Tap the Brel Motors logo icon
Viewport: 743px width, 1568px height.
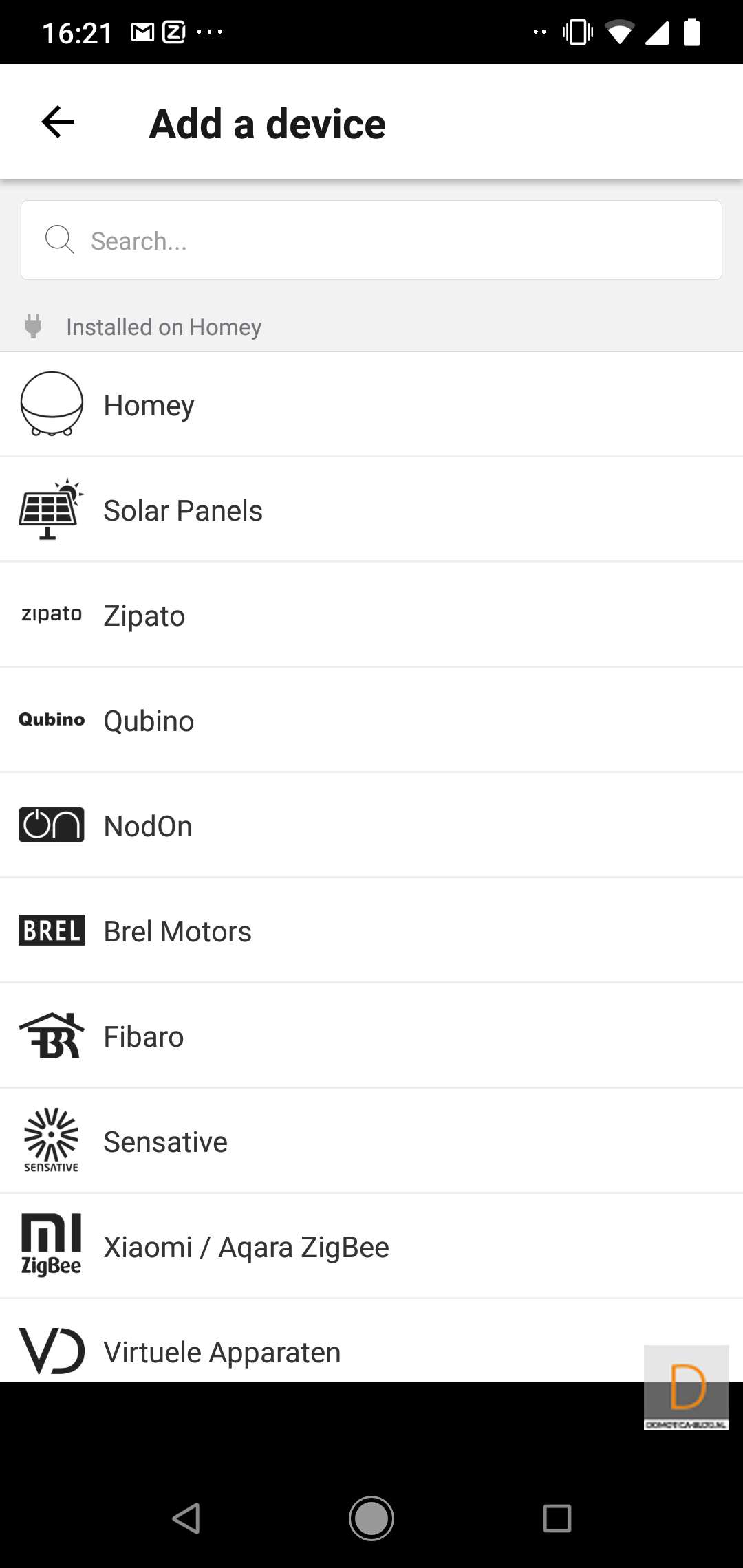click(x=52, y=930)
